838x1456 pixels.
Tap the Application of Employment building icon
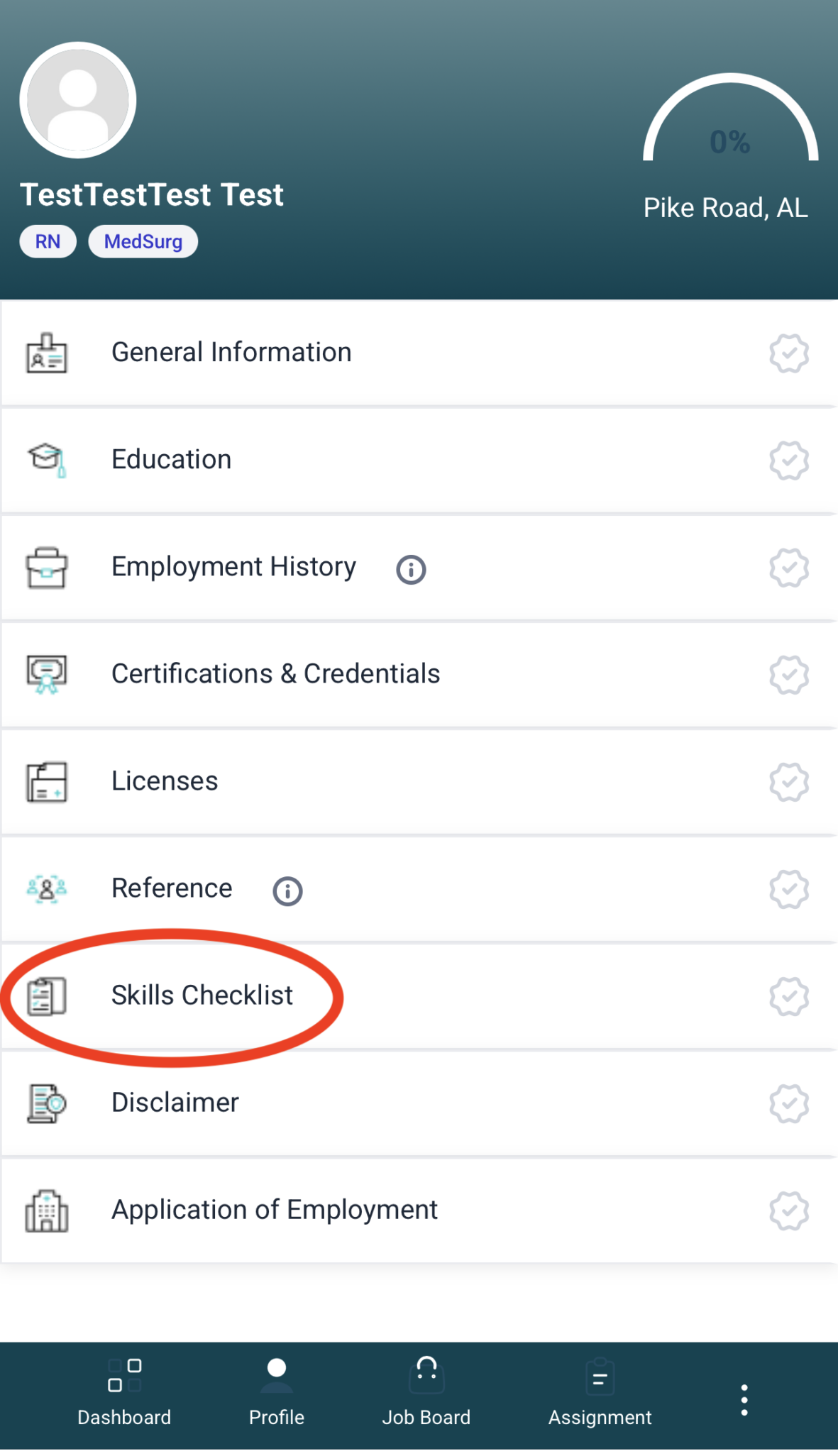(x=47, y=1210)
